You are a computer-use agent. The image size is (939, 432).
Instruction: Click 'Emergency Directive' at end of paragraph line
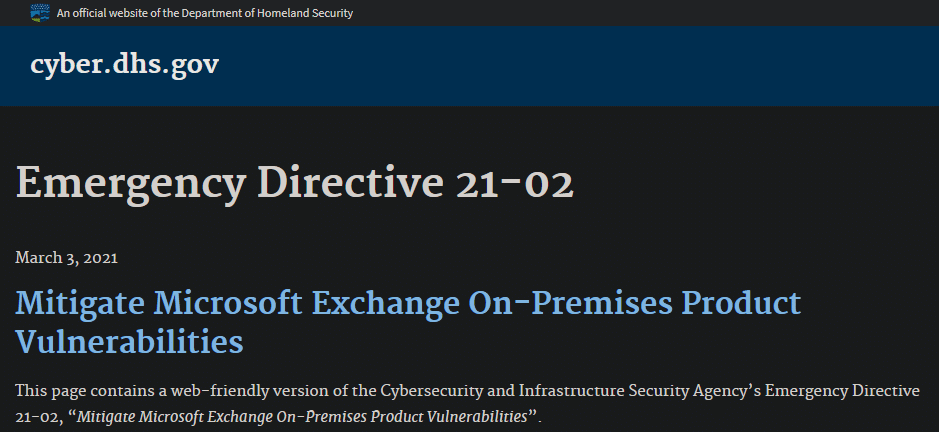[x=842, y=391]
